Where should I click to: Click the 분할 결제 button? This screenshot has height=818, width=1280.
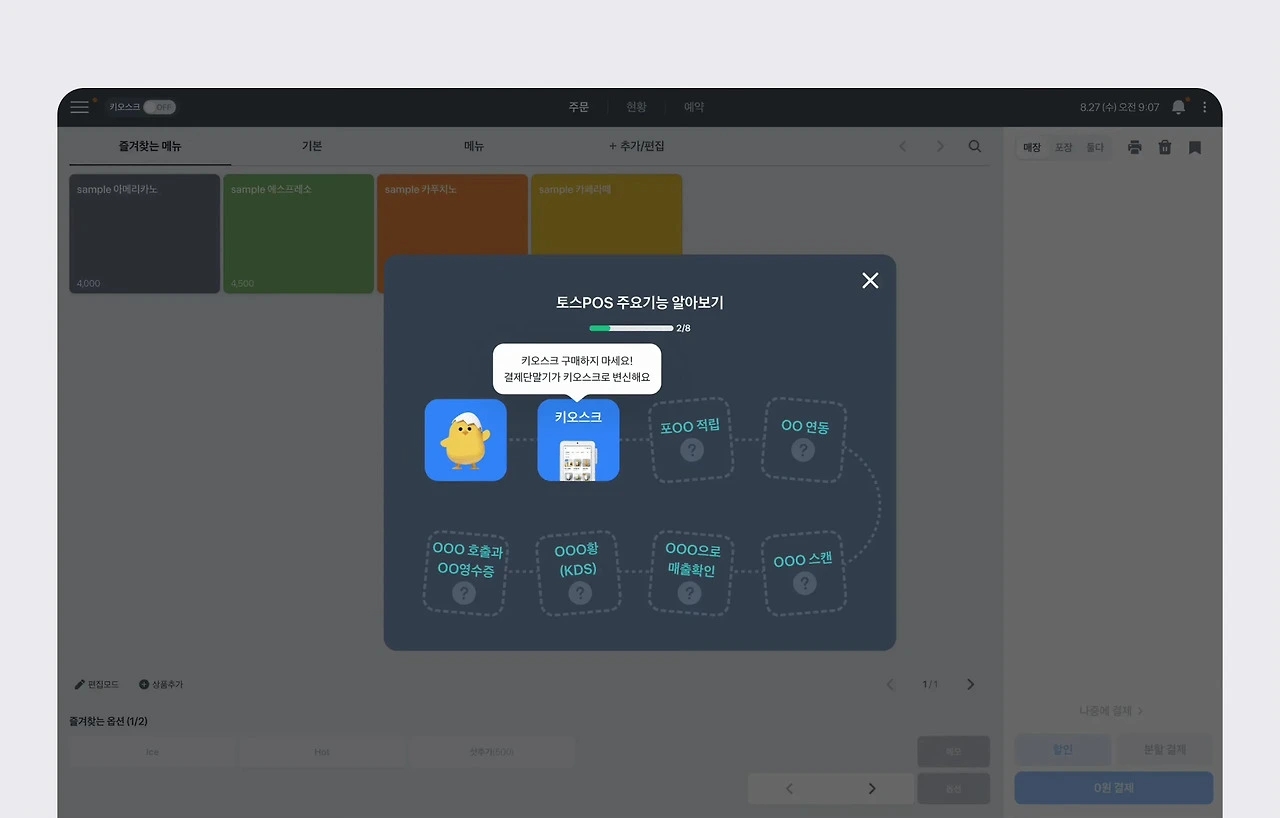(x=1165, y=750)
